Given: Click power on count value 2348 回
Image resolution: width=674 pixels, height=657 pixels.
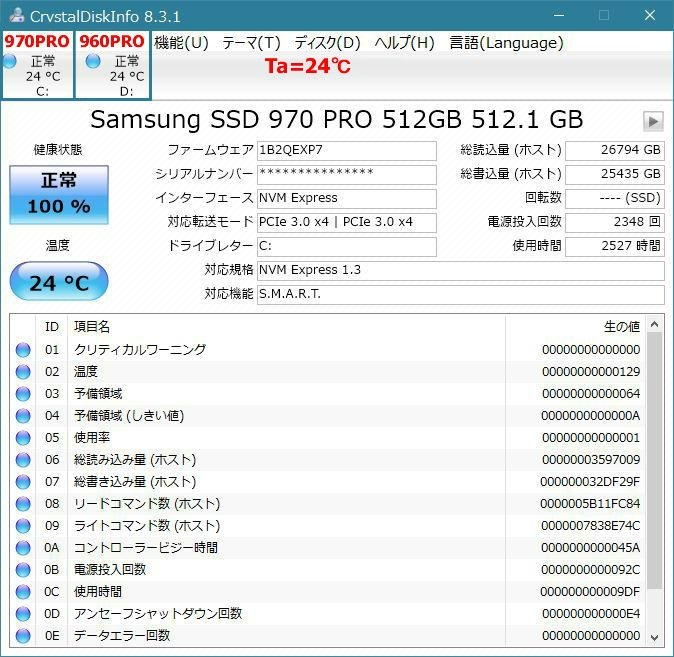Looking at the screenshot, I should coord(615,223).
